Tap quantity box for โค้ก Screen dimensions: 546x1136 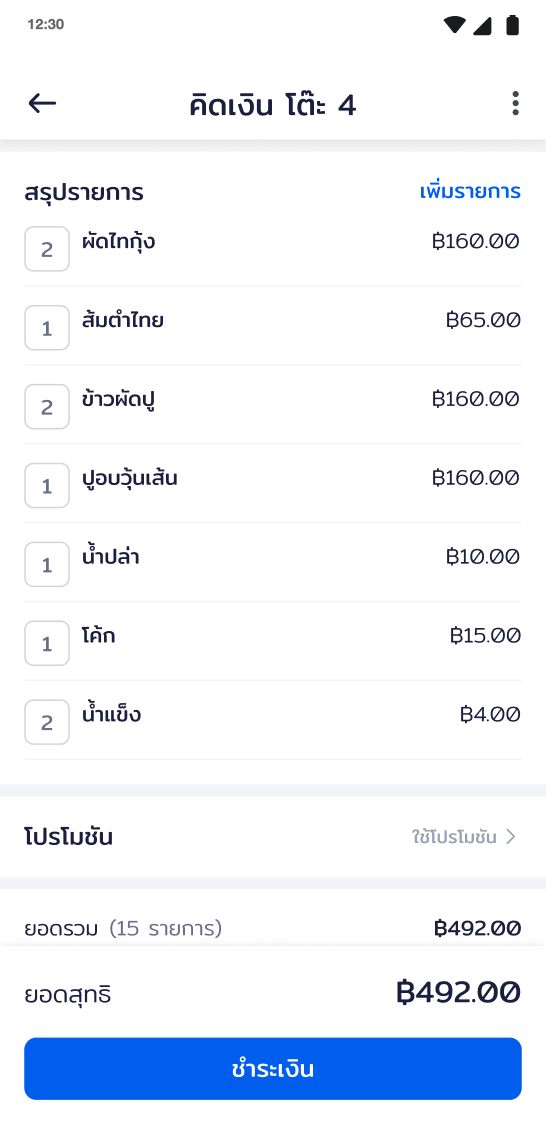click(47, 643)
